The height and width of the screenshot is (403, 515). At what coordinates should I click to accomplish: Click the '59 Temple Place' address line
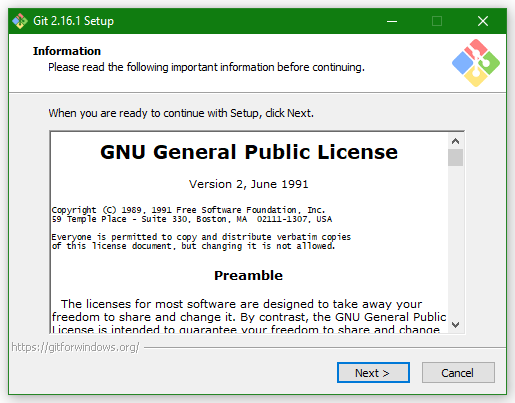pos(192,219)
